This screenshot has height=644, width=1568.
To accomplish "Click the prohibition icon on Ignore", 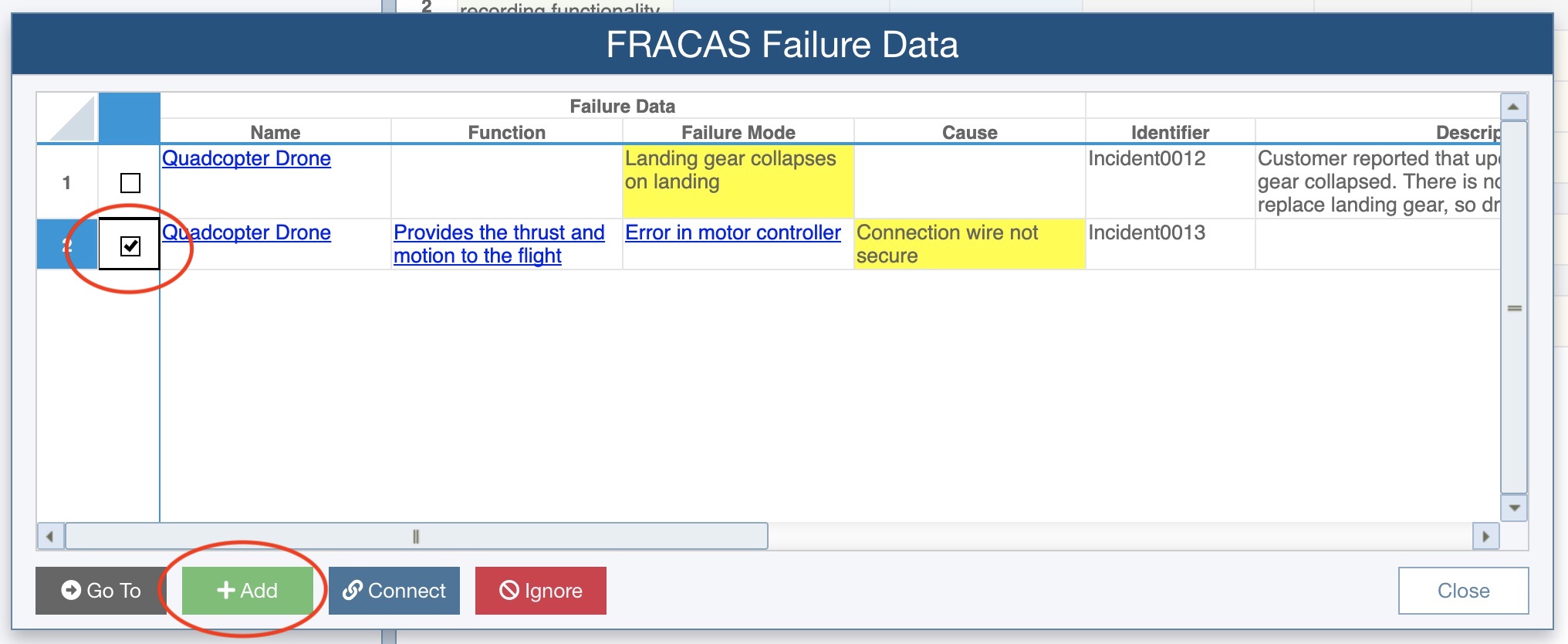I will point(509,590).
